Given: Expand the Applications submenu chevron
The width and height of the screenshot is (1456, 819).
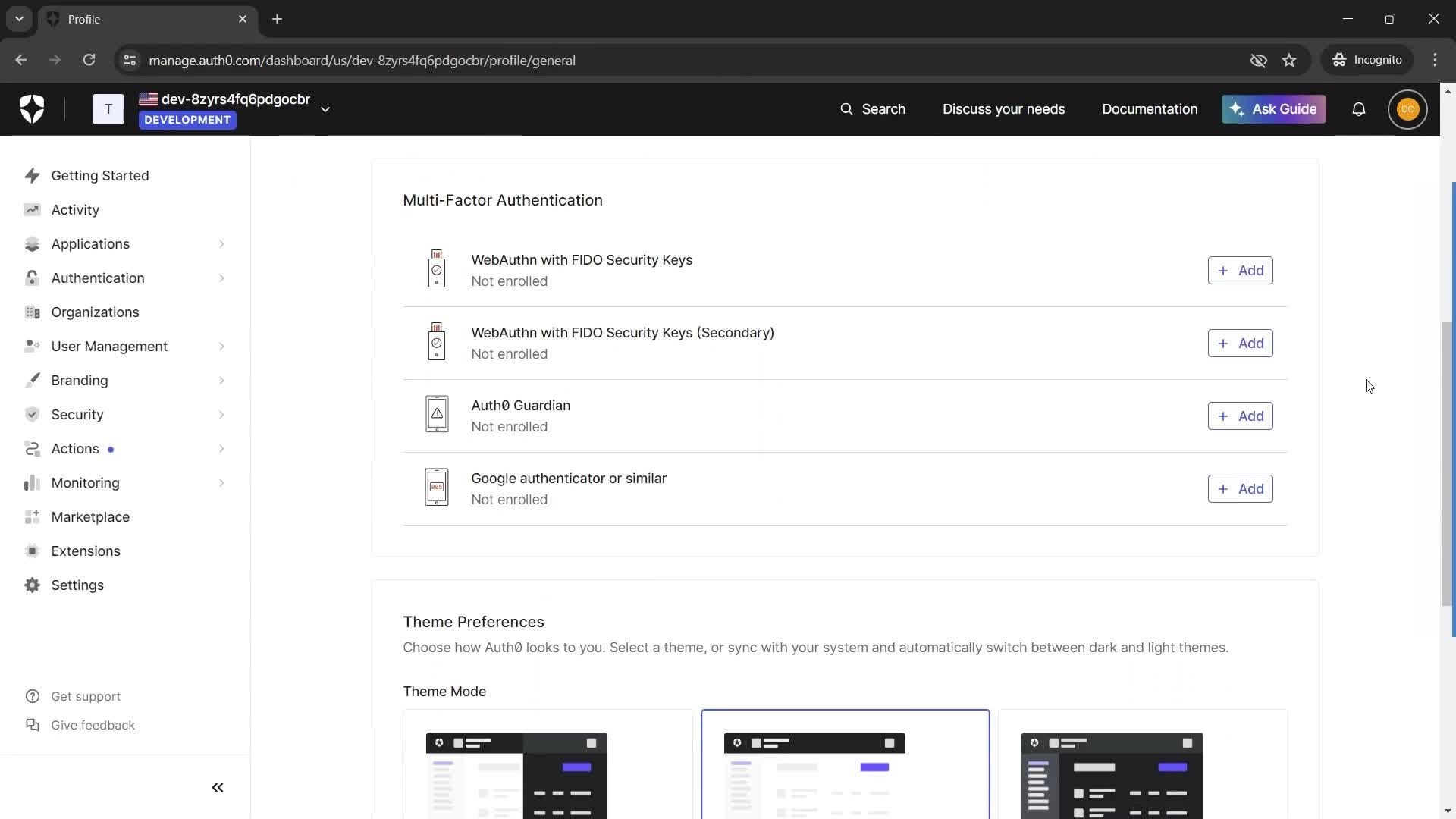Looking at the screenshot, I should 221,244.
